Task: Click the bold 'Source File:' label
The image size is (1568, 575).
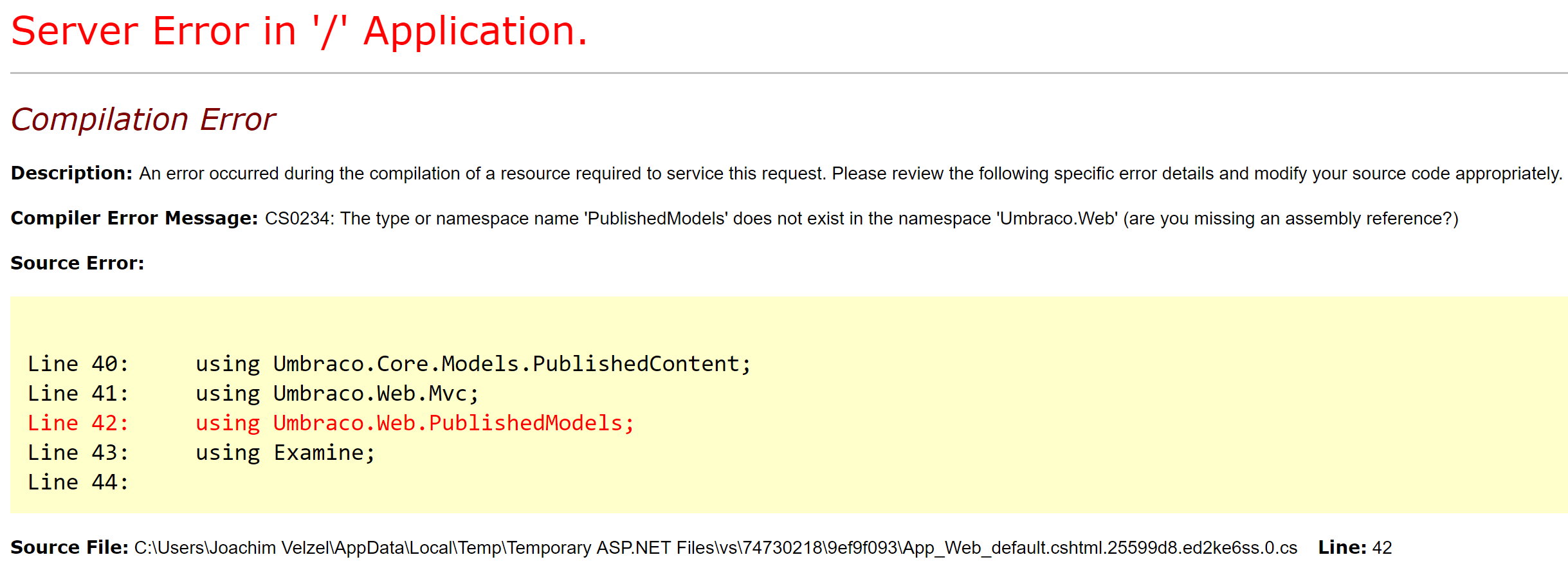Action: tap(69, 547)
